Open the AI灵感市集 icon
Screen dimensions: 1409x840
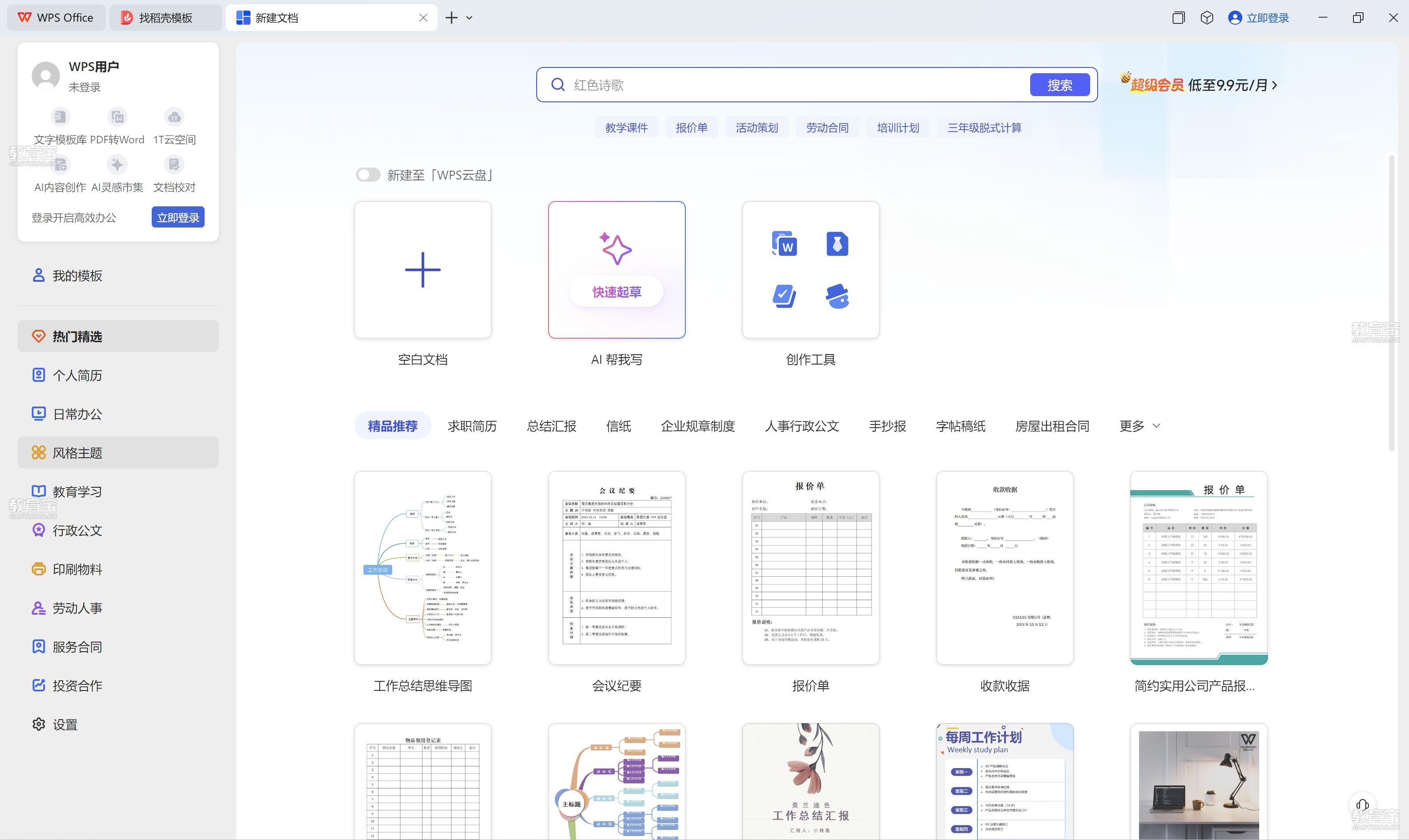click(117, 165)
